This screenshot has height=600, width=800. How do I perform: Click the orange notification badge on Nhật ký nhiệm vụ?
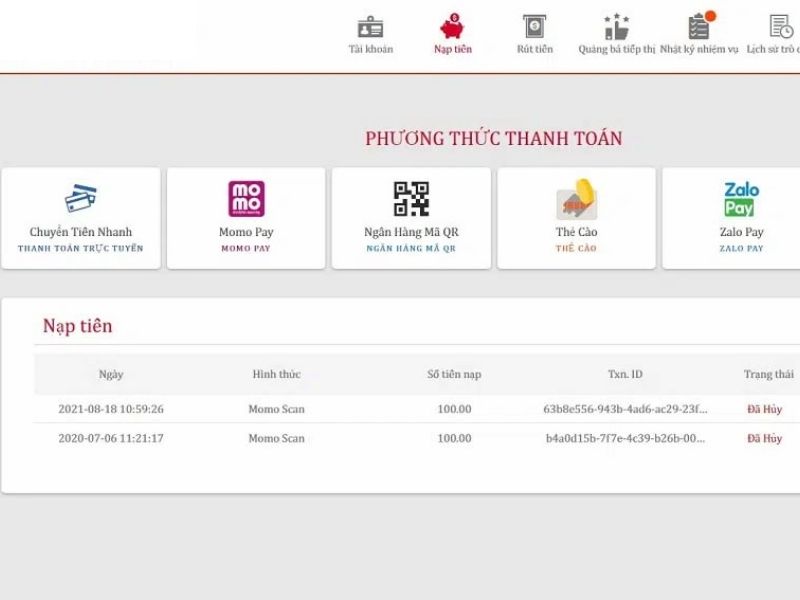[710, 16]
